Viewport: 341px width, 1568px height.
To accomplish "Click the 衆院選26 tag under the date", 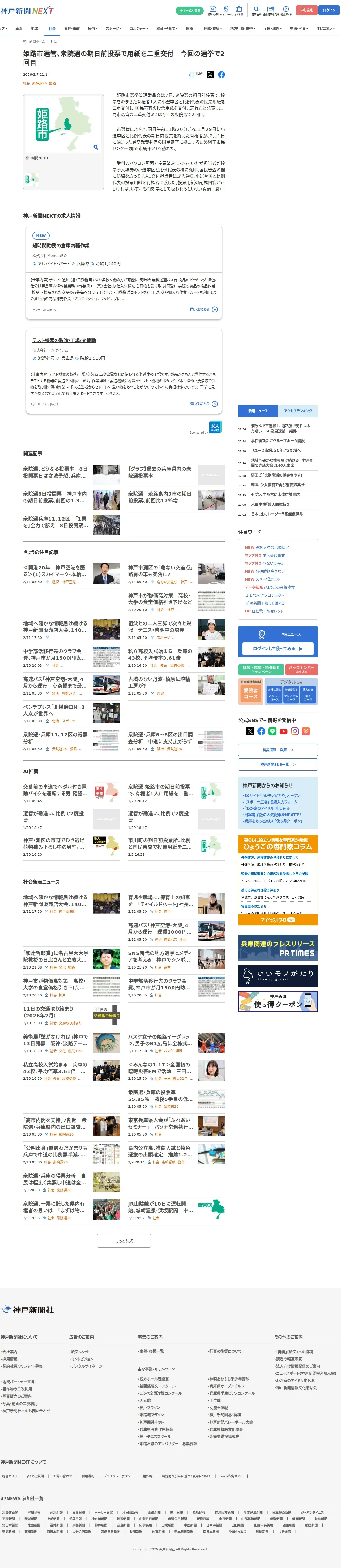I will 39,83.
